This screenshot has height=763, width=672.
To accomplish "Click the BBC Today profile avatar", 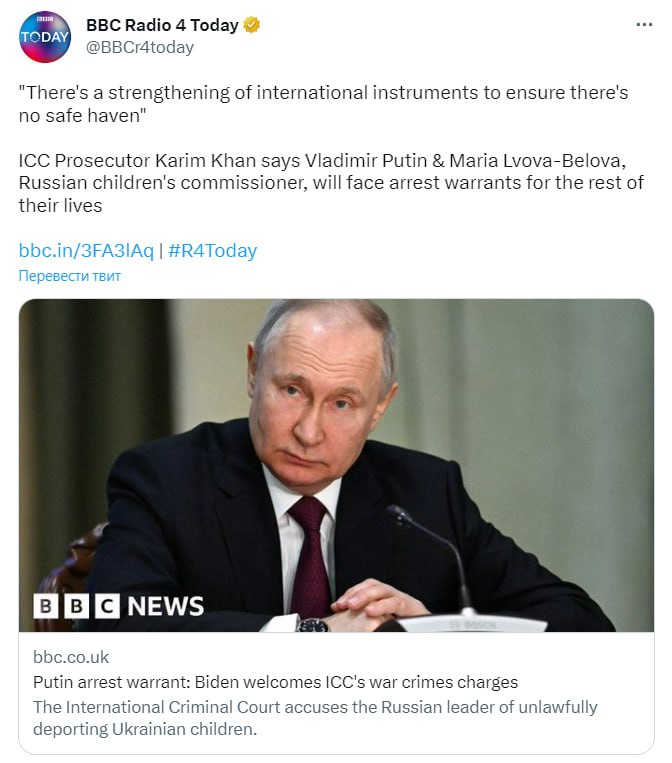I will [x=45, y=37].
